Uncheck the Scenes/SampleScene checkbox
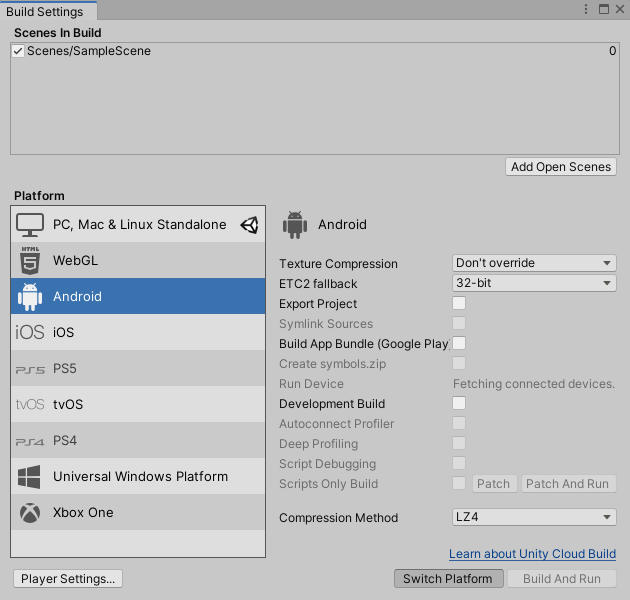 (x=18, y=51)
